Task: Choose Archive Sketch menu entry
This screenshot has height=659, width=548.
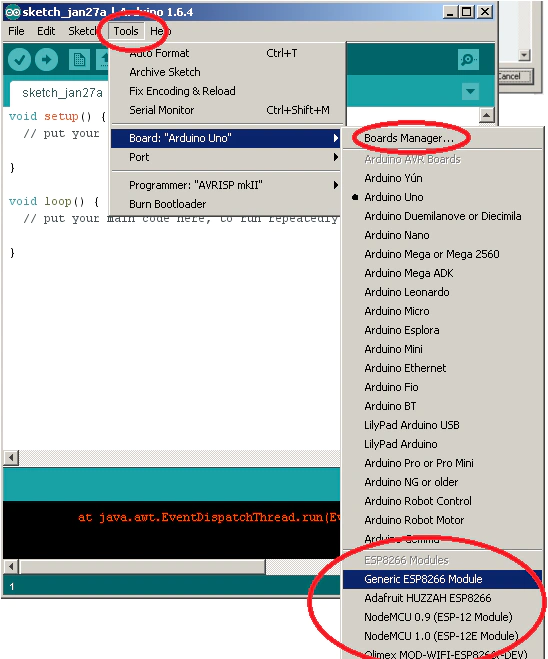Action: point(225,72)
